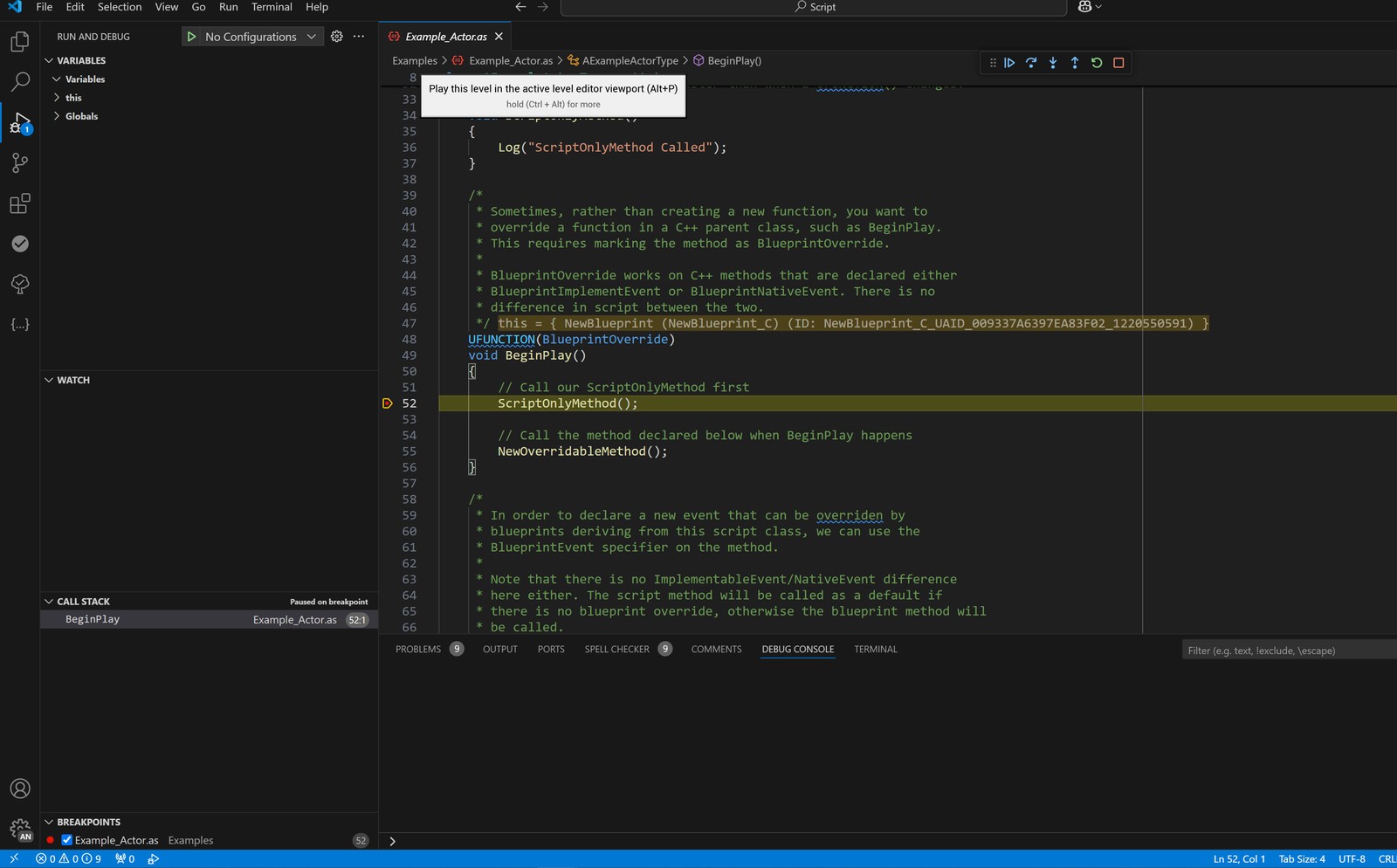Select BeginPlay frame in call stack
Viewport: 1397px width, 868px height.
[209, 619]
